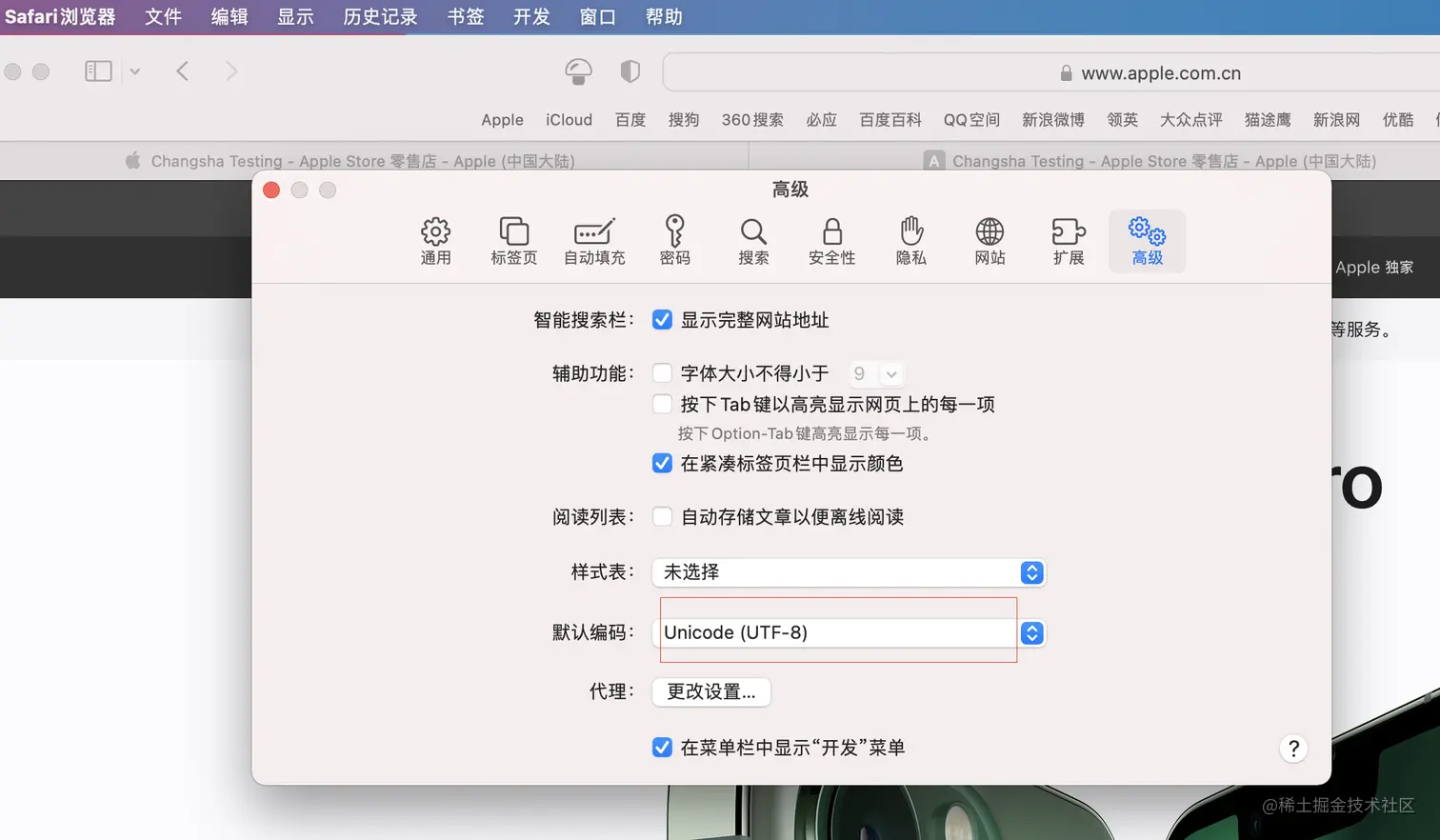Open the 历史记录 menu
Screen dimensions: 1440x840
coord(380,17)
